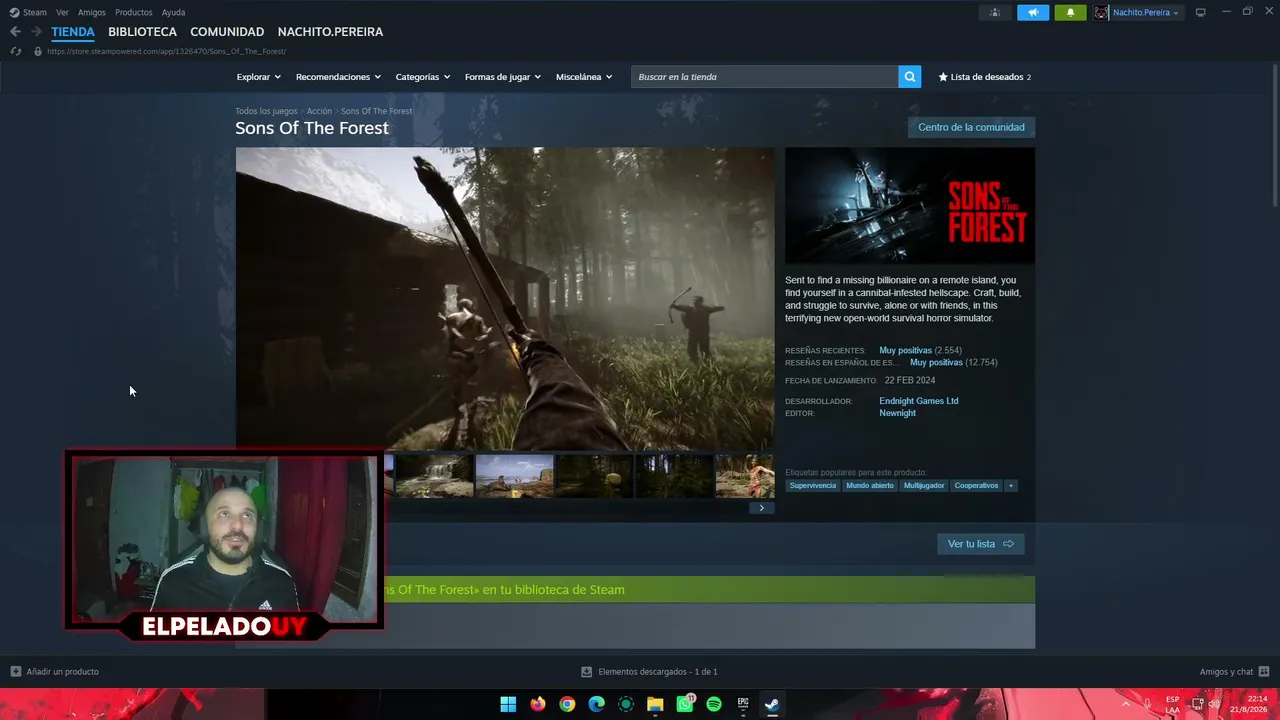
Task: Open Spotify from the taskbar
Action: pyautogui.click(x=714, y=704)
